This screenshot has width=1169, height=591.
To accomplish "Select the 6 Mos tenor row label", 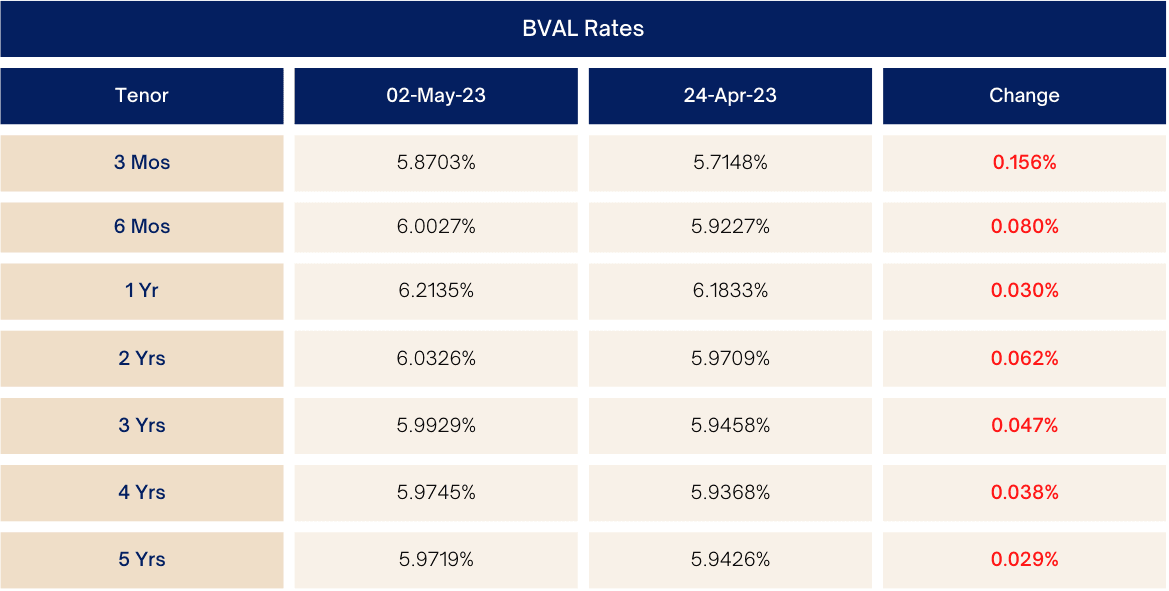I will coord(142,227).
